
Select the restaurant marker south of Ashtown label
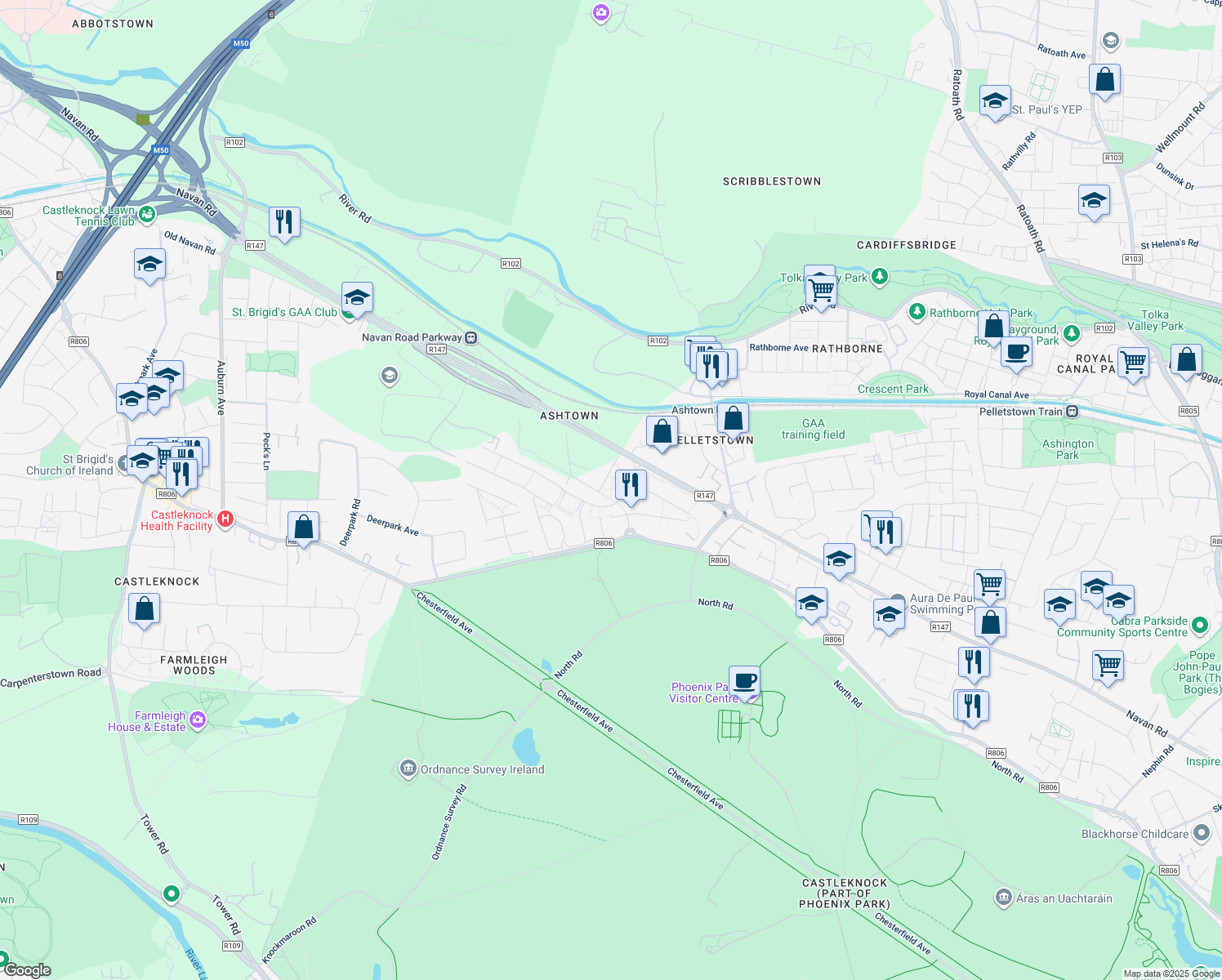coord(630,485)
